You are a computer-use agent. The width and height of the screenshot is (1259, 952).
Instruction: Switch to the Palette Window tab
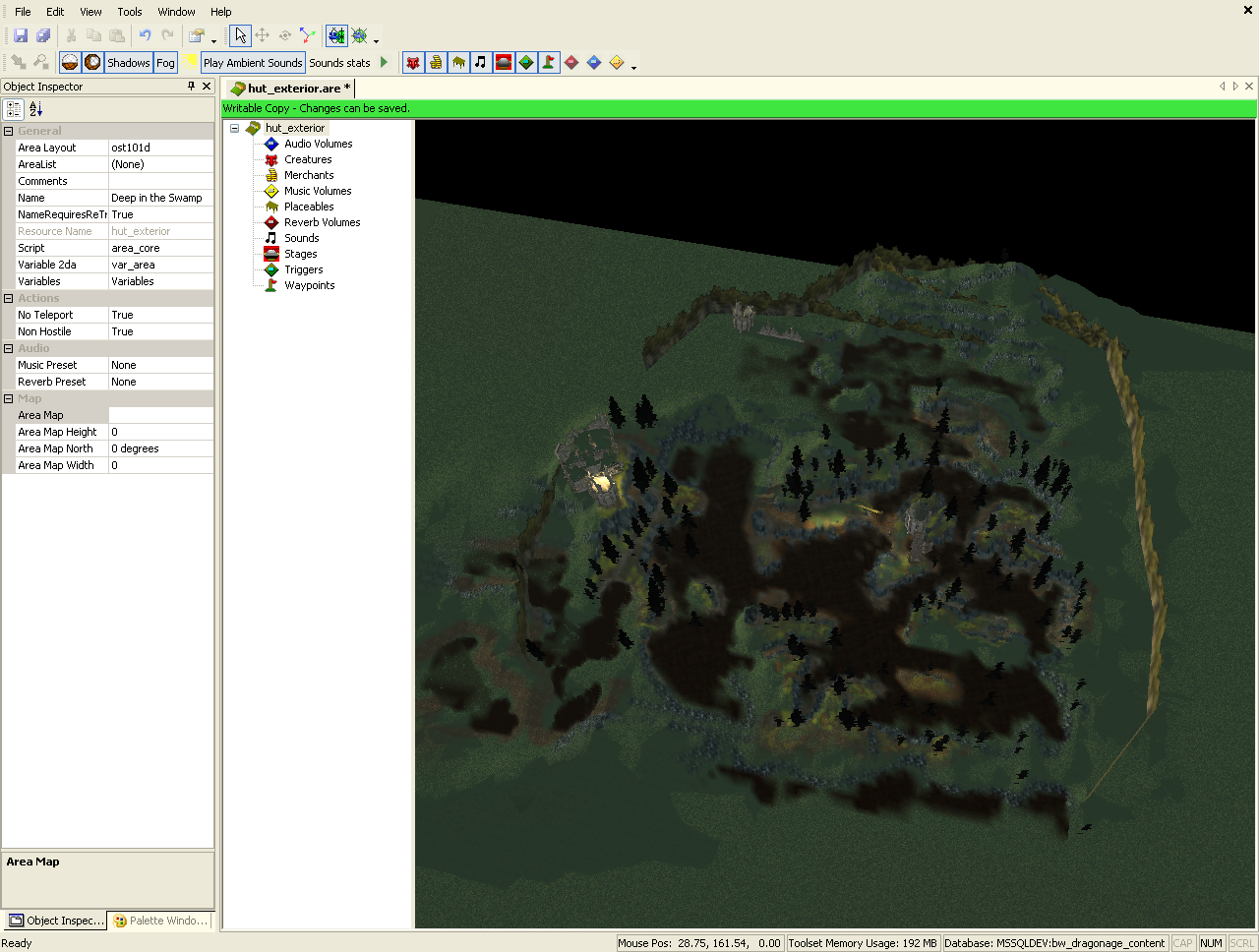(x=161, y=921)
